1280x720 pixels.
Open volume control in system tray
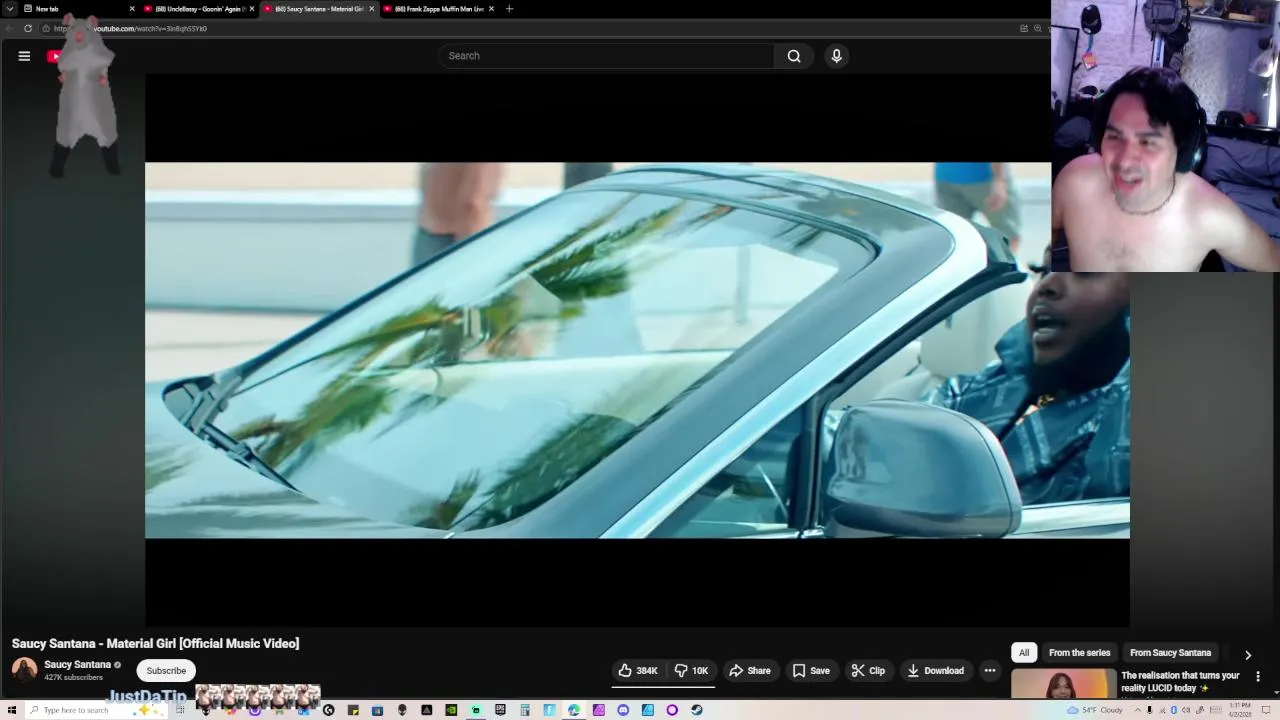pyautogui.click(x=1186, y=710)
